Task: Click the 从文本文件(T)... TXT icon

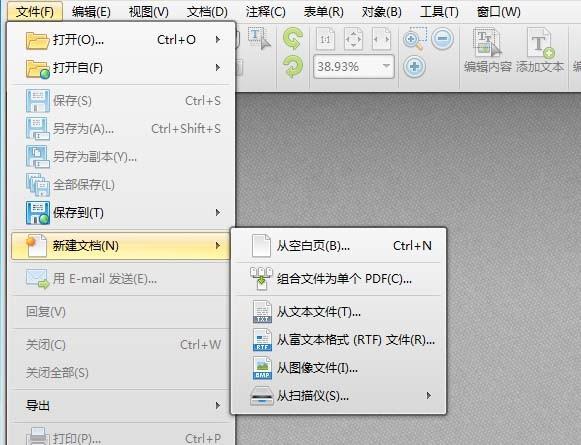Action: [x=262, y=312]
